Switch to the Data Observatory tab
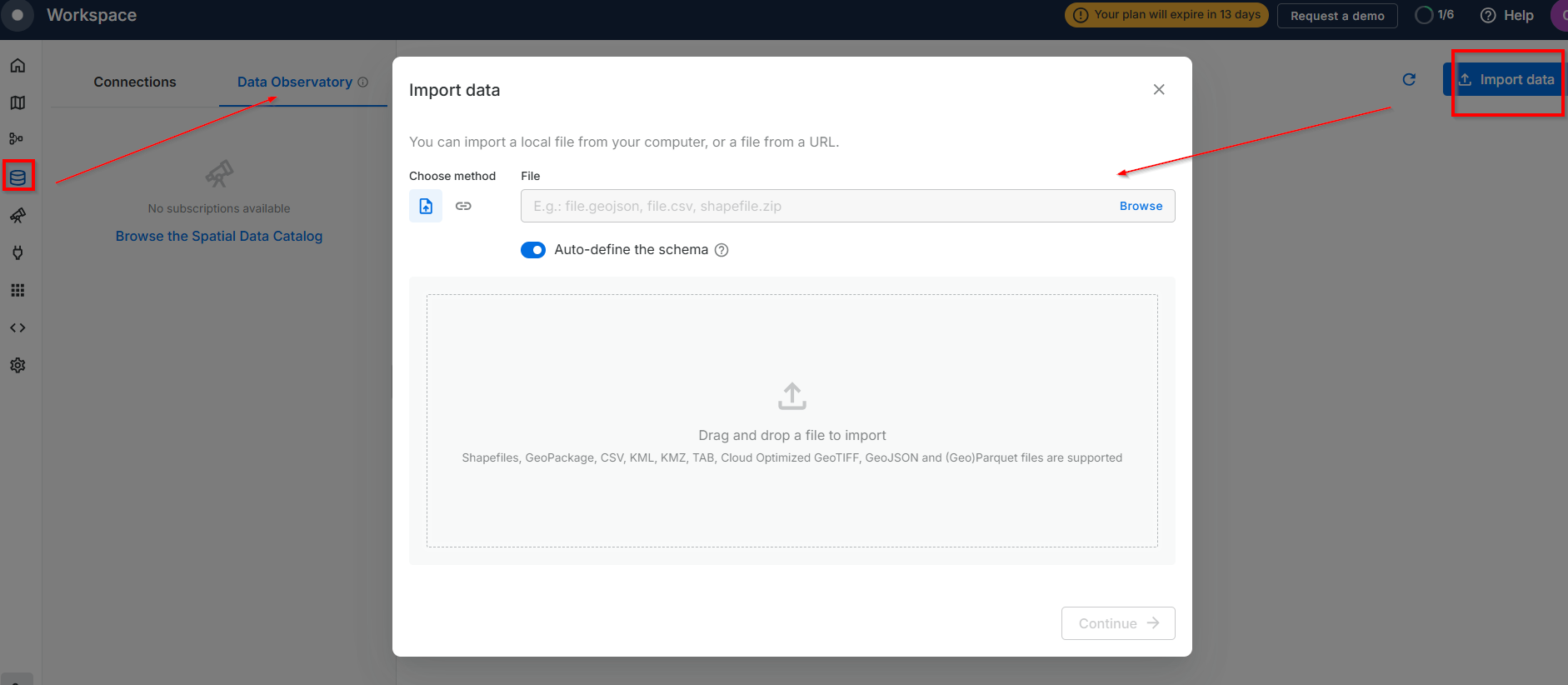1568x685 pixels. pyautogui.click(x=295, y=82)
